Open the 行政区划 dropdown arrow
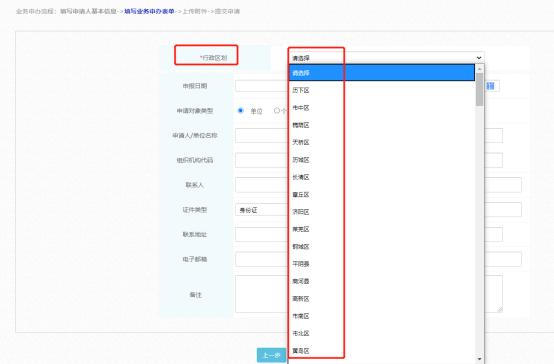Image resolution: width=554 pixels, height=364 pixels. tap(479, 58)
